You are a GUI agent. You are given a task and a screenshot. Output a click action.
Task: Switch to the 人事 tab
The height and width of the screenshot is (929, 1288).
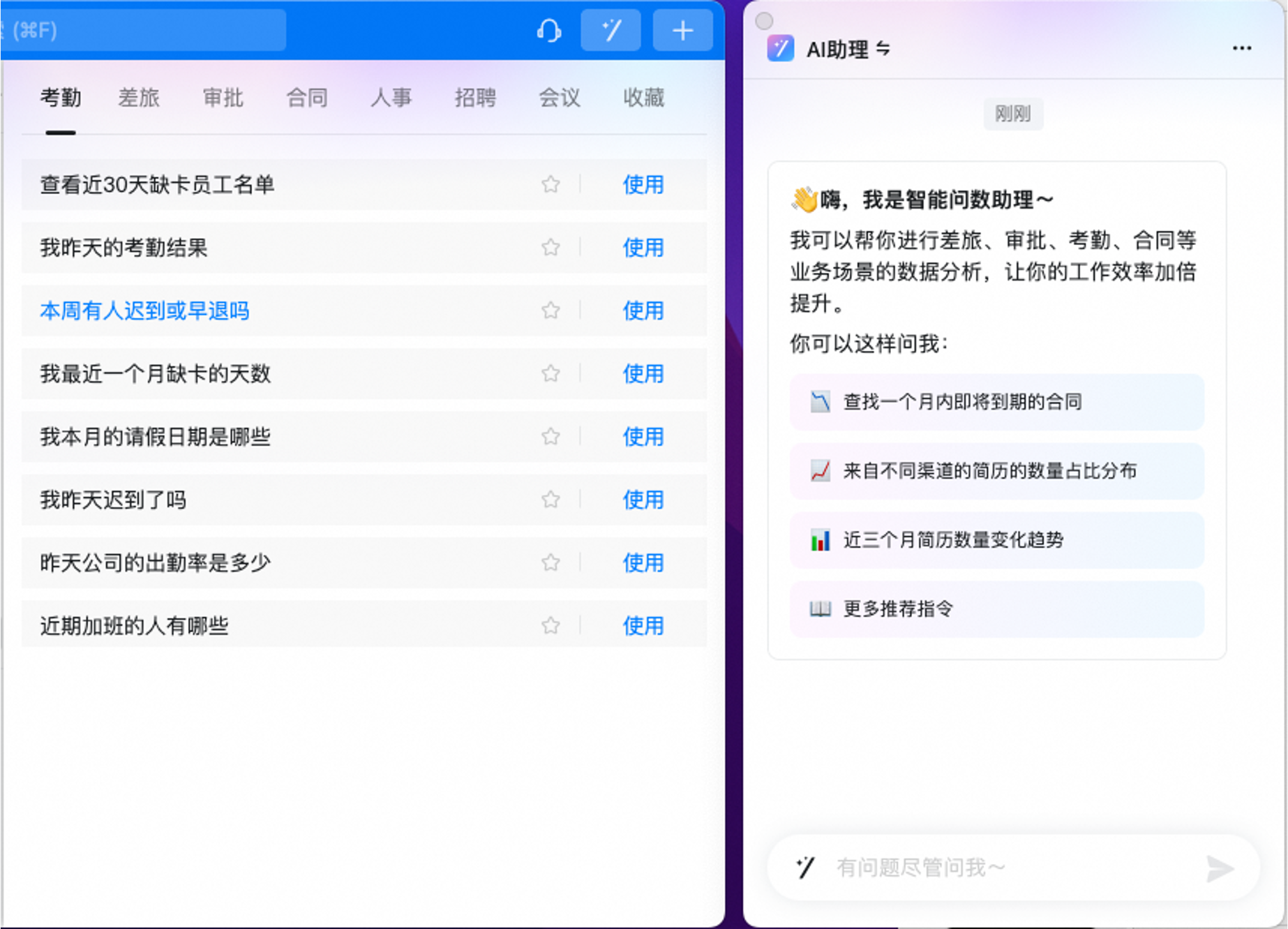tap(391, 98)
